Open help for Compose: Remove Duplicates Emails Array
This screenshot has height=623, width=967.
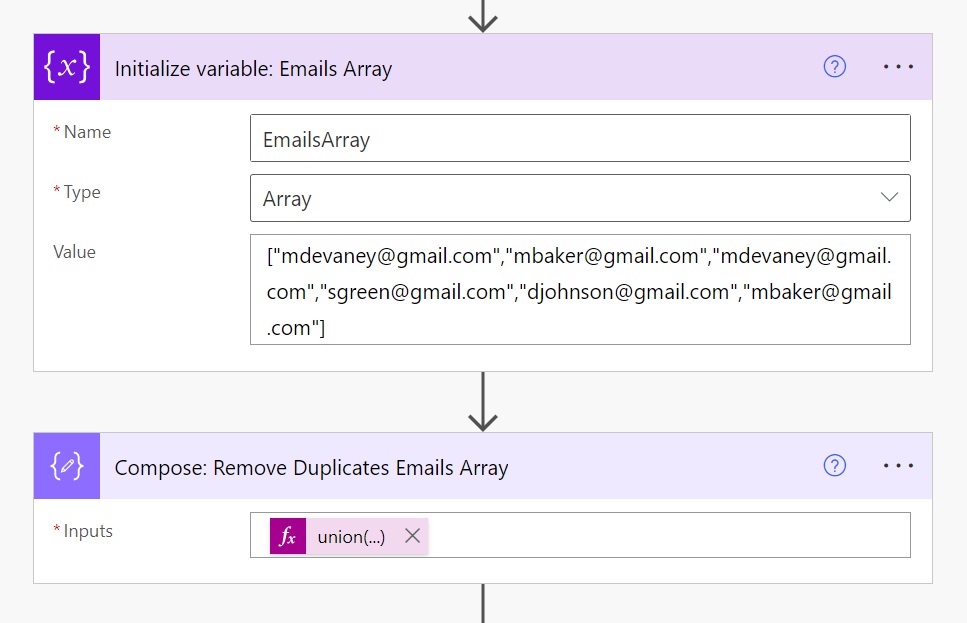834,466
